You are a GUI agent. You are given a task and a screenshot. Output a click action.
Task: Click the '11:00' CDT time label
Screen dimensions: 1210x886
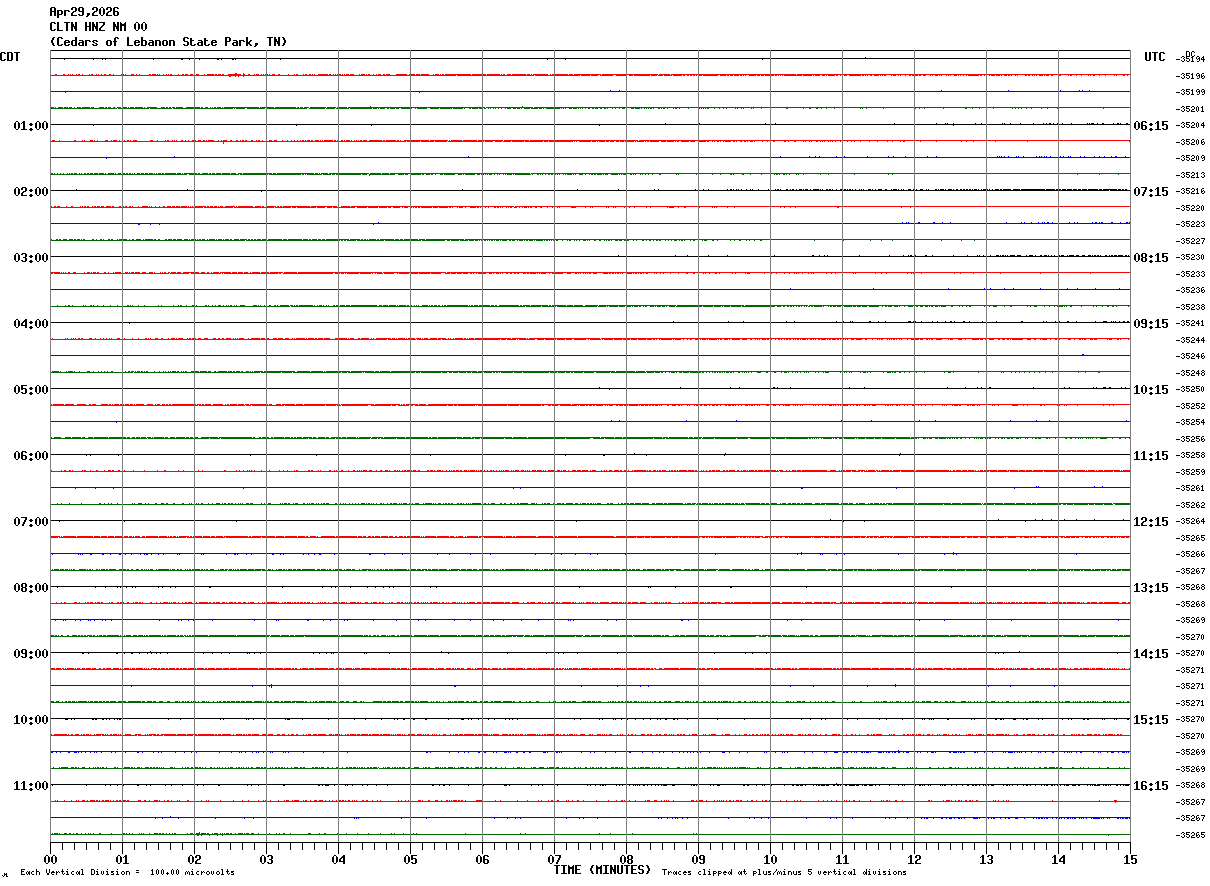pos(31,786)
